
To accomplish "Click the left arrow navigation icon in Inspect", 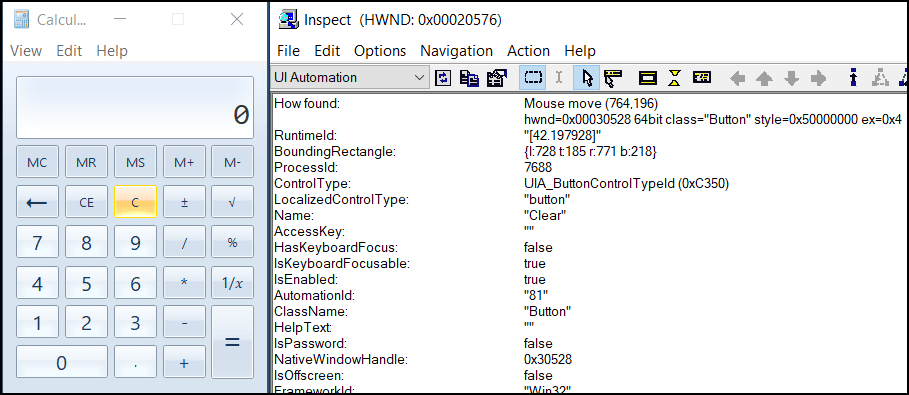I will tap(737, 78).
